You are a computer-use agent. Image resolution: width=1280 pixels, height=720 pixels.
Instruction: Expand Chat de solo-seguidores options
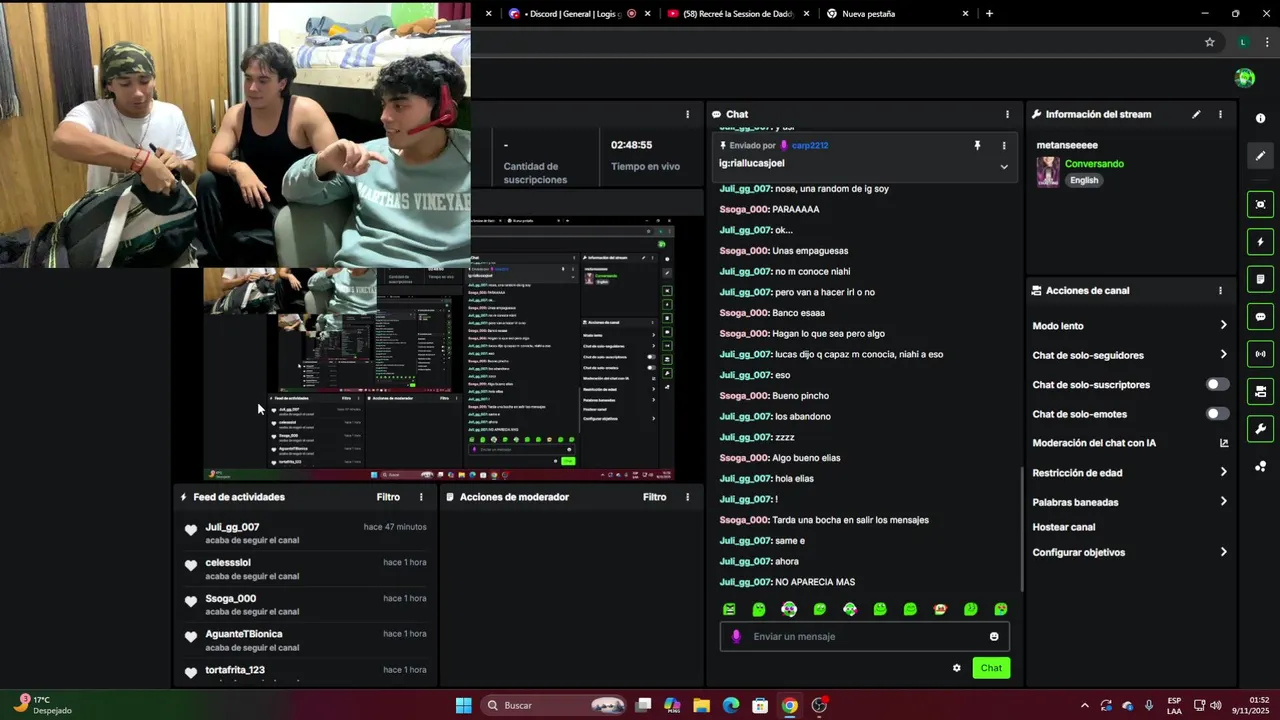(x=1223, y=354)
